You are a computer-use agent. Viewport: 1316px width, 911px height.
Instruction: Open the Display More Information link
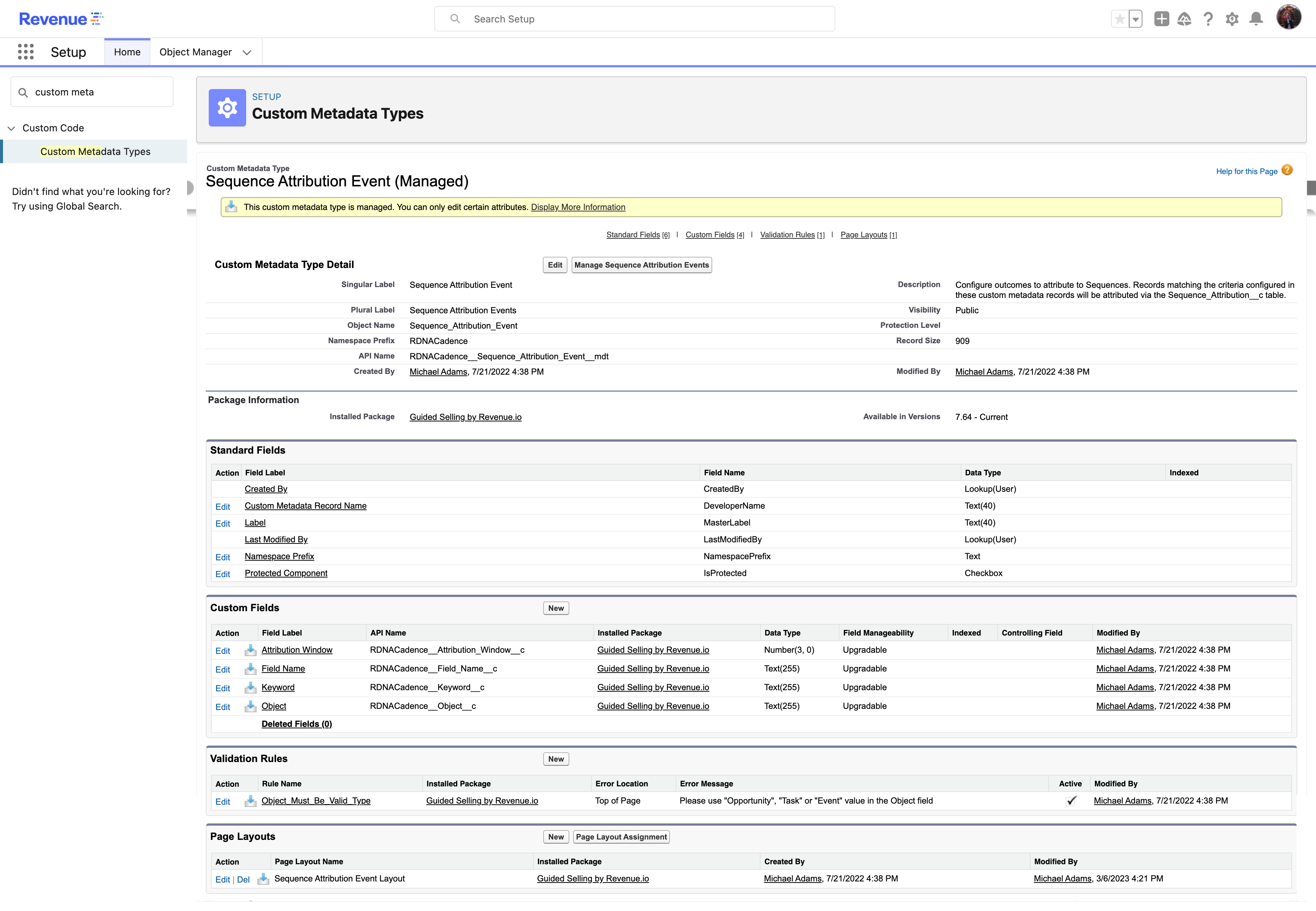point(577,207)
